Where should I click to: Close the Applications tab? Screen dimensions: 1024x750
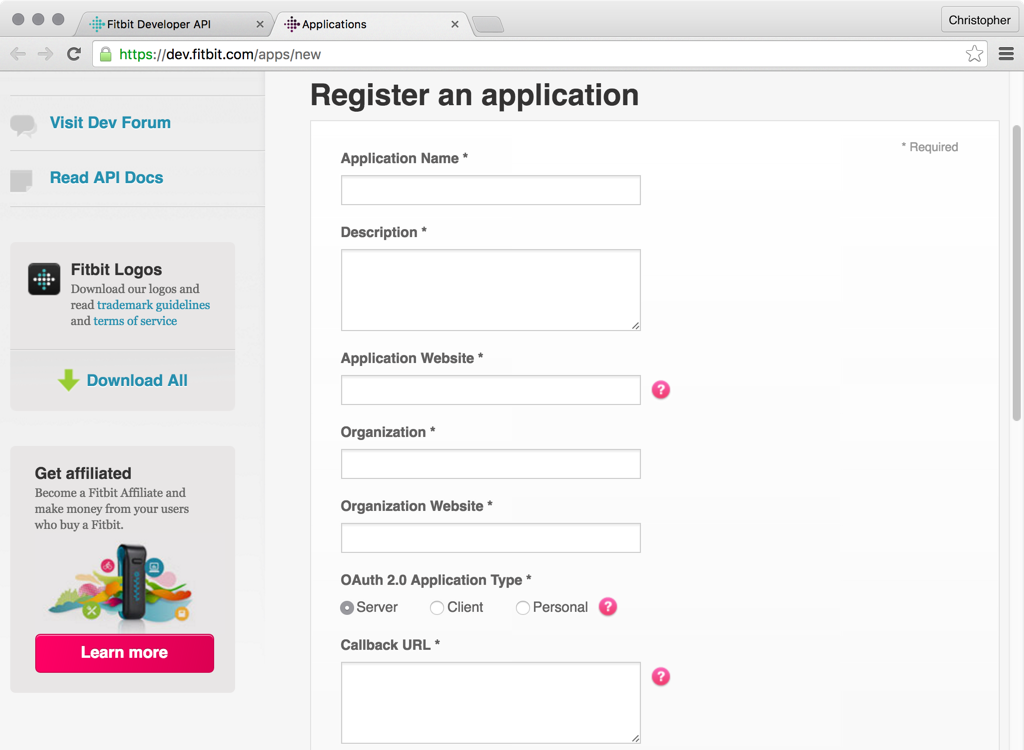pyautogui.click(x=455, y=24)
